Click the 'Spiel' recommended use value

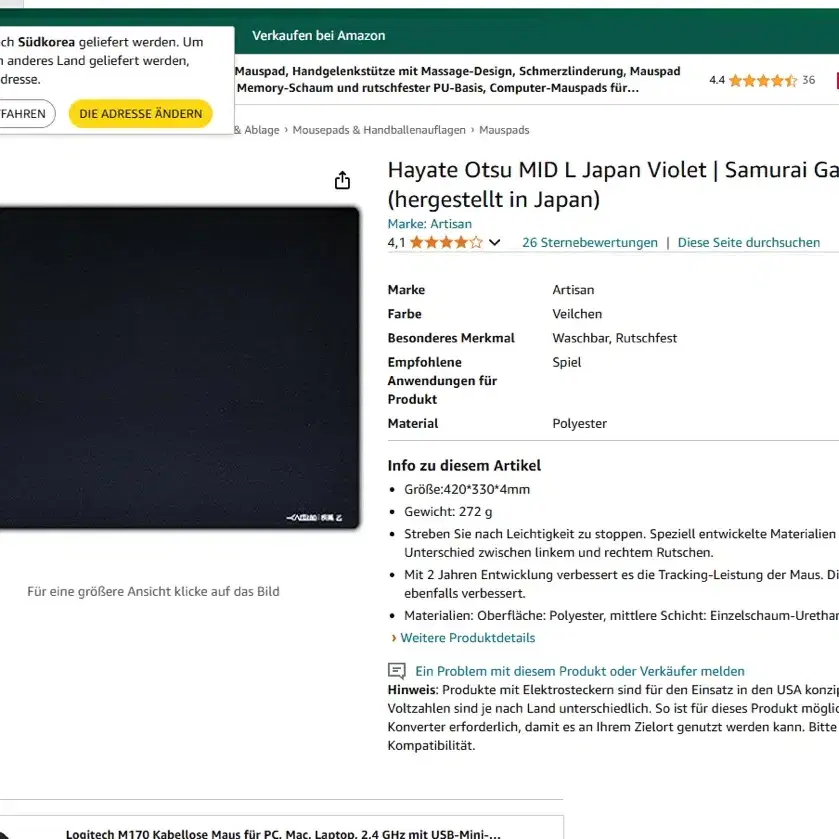coord(567,362)
